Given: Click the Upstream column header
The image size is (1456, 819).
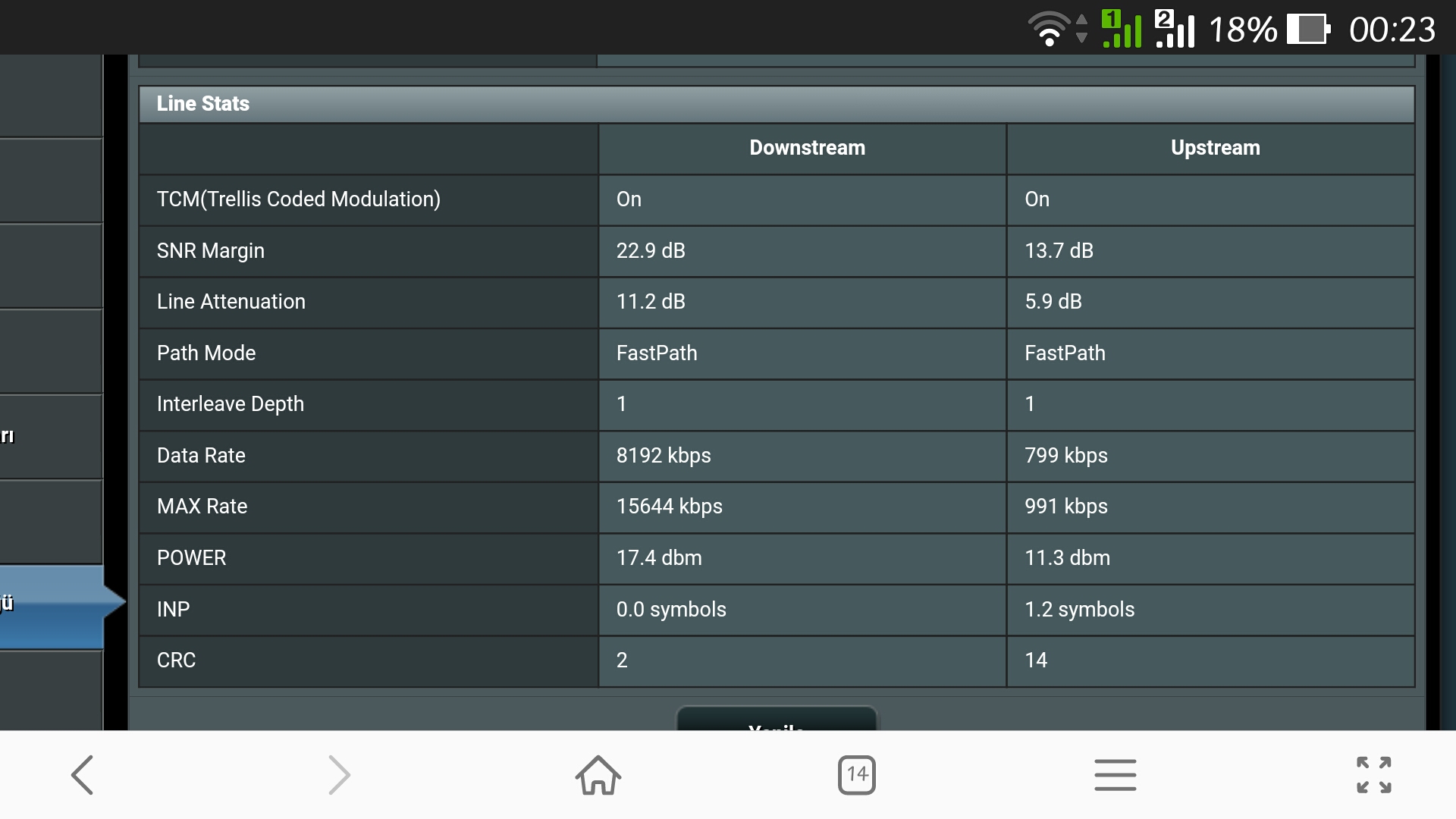Looking at the screenshot, I should coord(1215,148).
